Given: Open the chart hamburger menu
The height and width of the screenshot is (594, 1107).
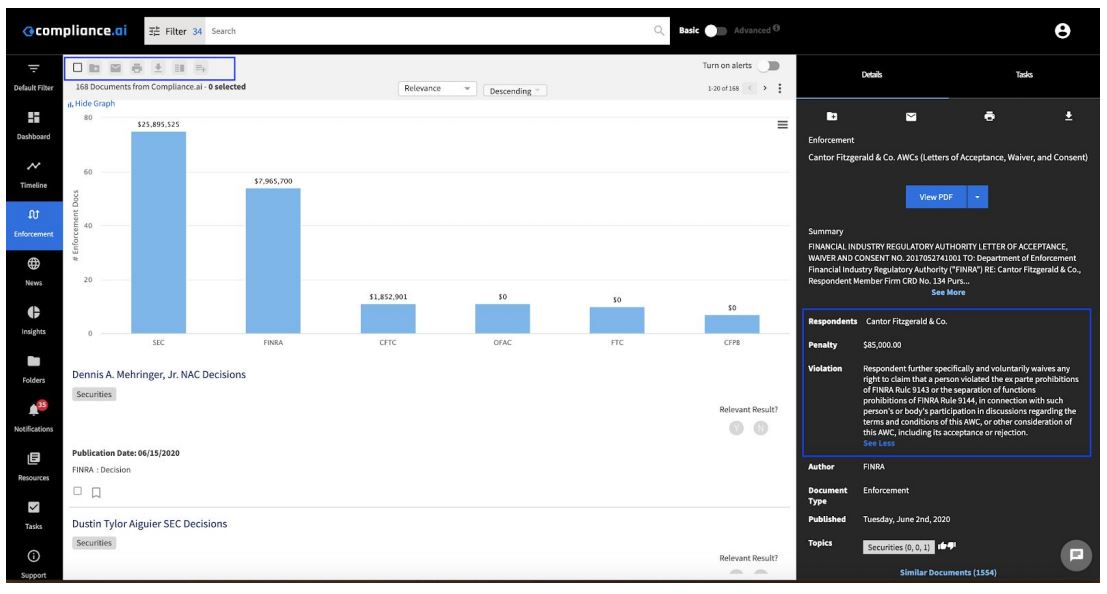Looking at the screenshot, I should tap(782, 124).
